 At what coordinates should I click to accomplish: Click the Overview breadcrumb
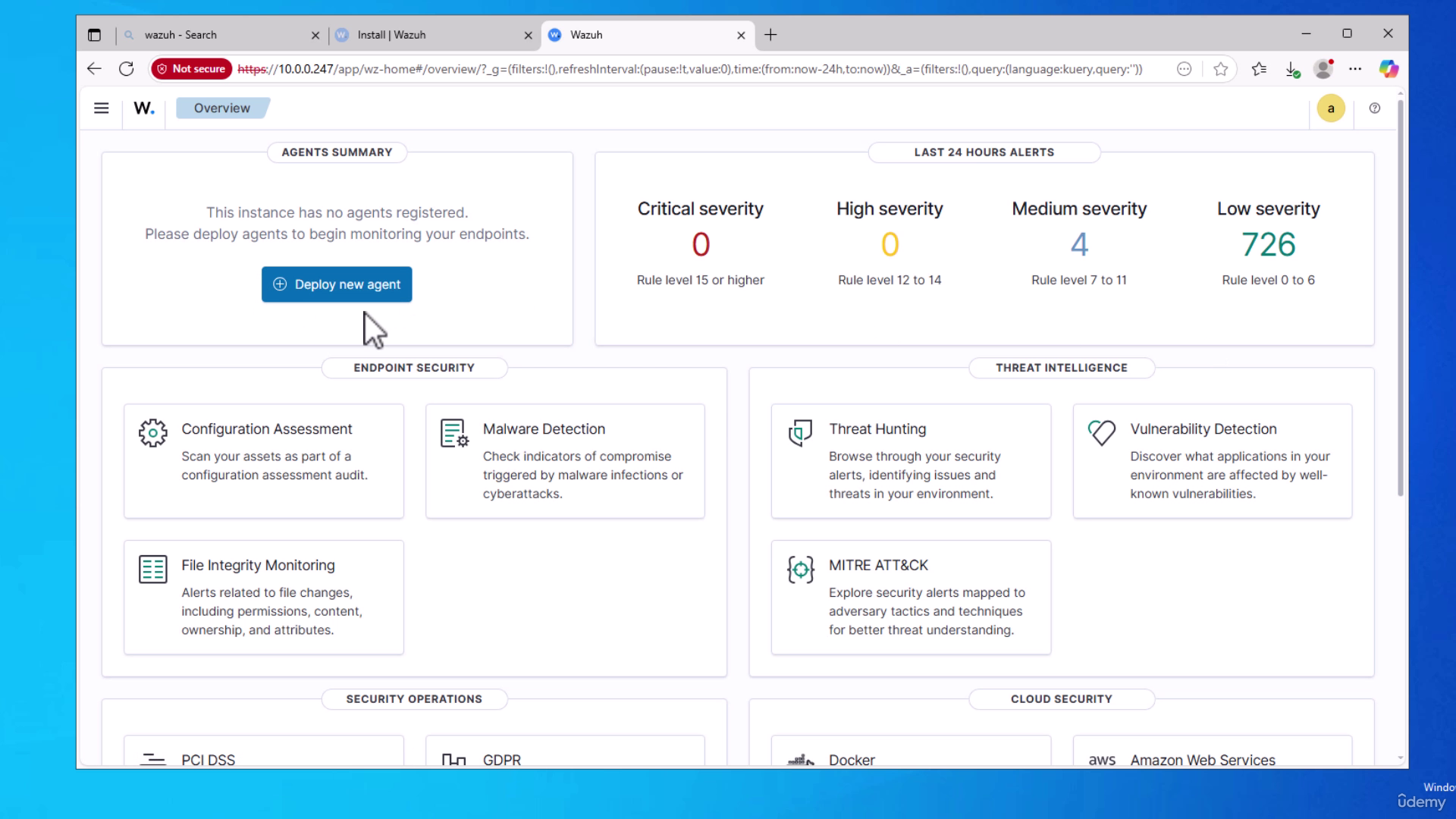[x=222, y=108]
